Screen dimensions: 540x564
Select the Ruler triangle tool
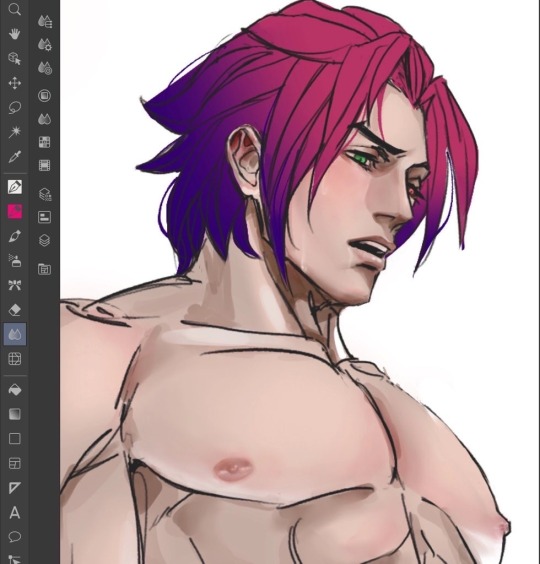(x=14, y=488)
